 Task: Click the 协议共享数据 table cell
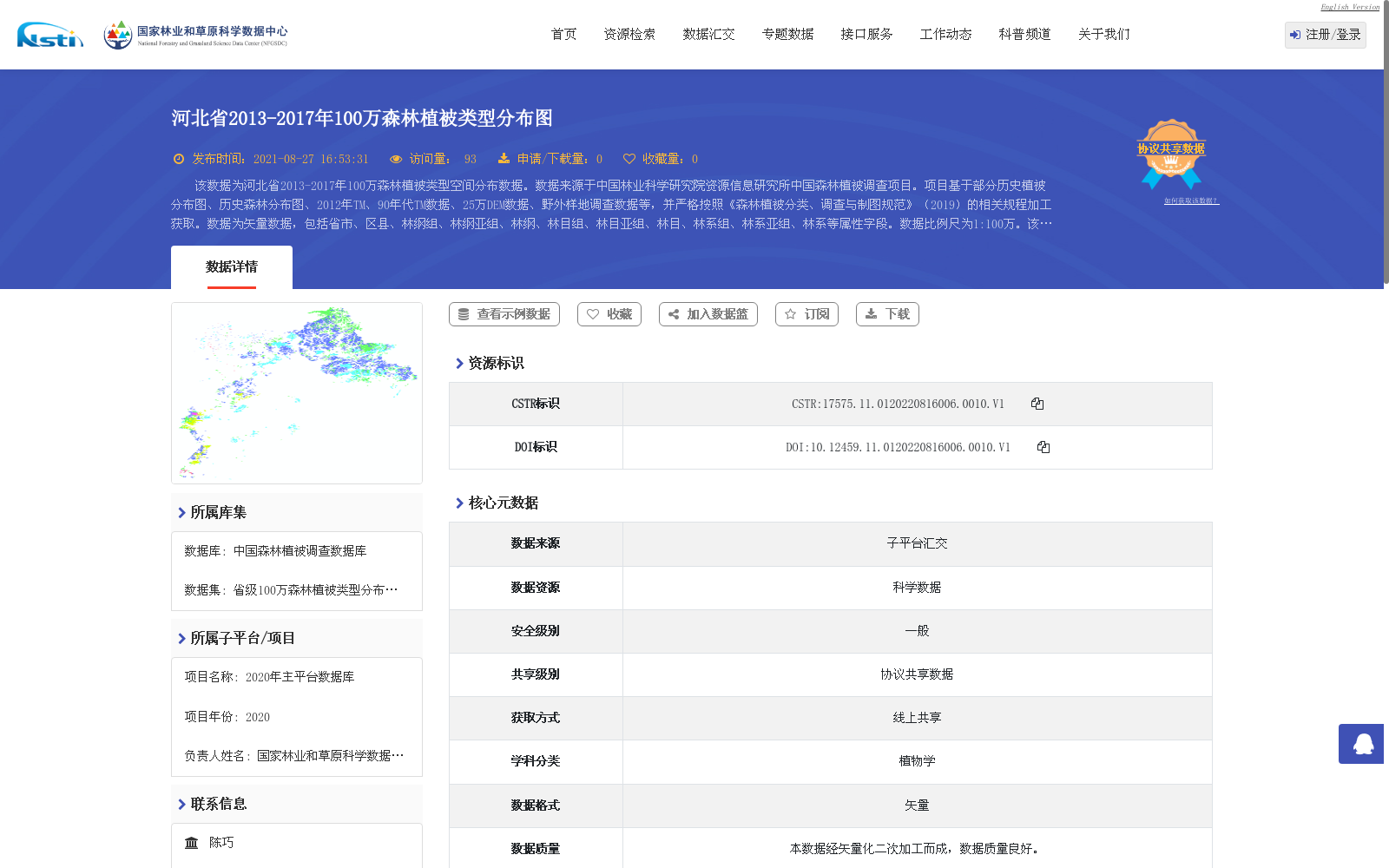(918, 674)
